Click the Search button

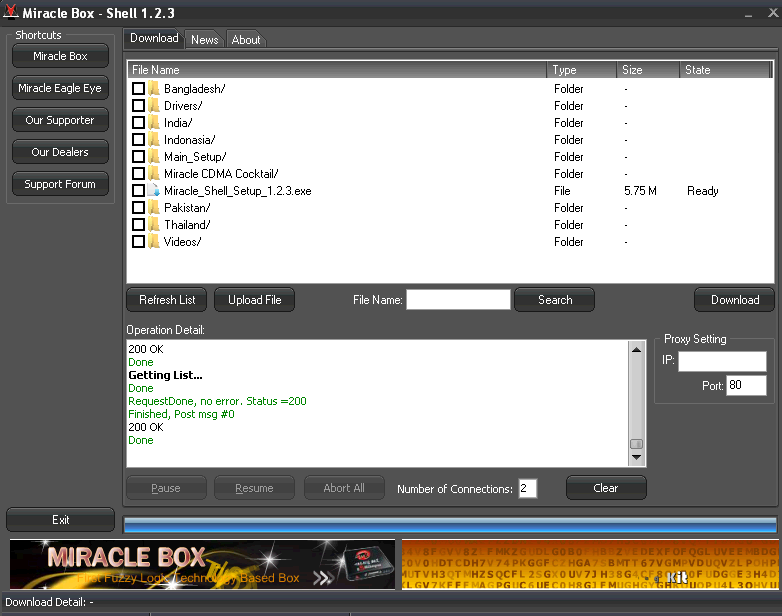[x=555, y=299]
